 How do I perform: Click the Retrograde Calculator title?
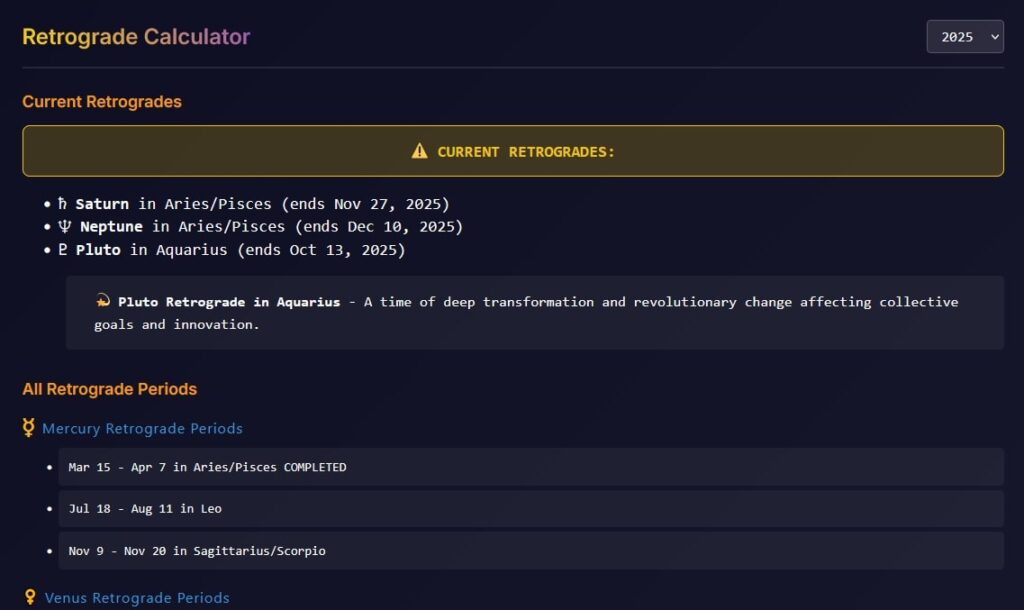click(136, 37)
